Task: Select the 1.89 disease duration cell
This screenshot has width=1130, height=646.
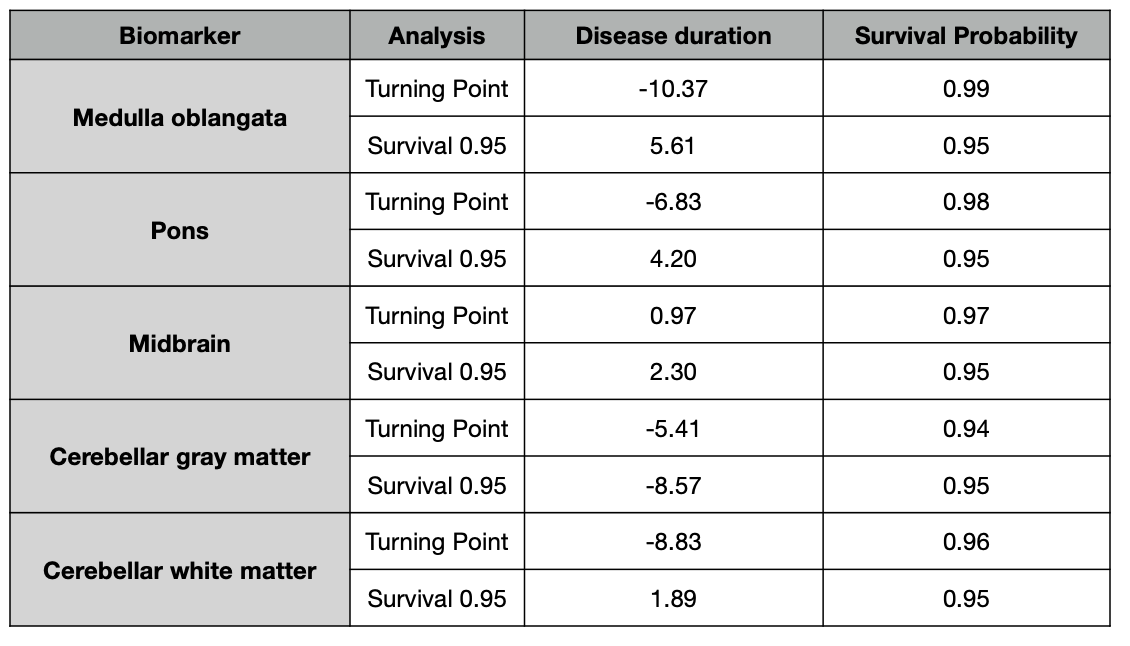Action: (673, 599)
